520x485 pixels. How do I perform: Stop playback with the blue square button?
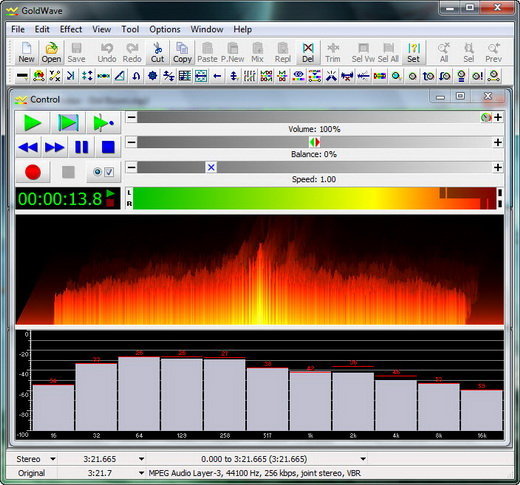pos(108,147)
